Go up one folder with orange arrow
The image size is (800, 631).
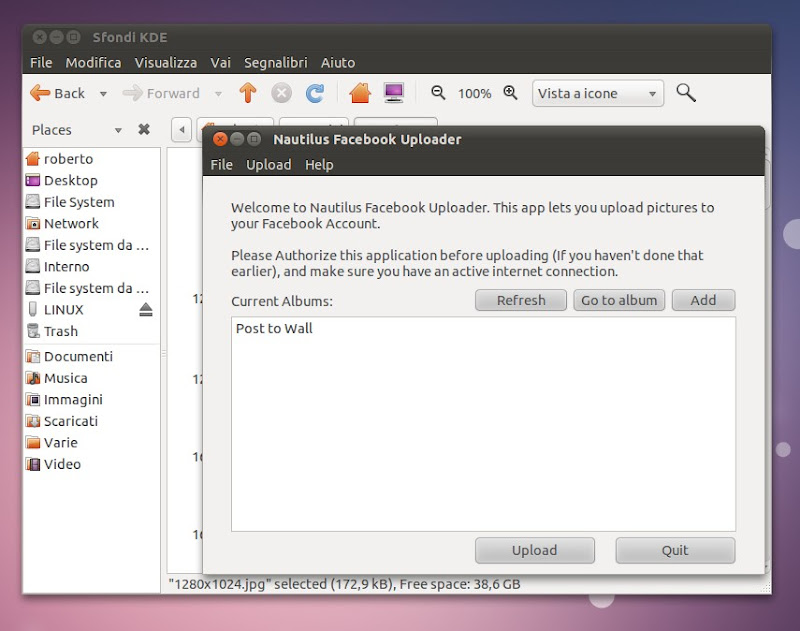[248, 93]
